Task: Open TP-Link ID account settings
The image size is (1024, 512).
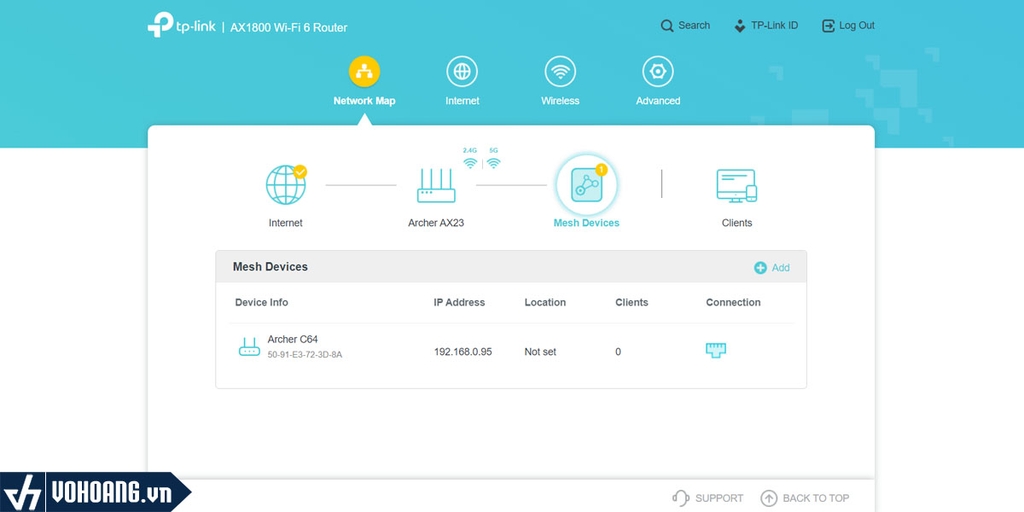Action: point(765,25)
